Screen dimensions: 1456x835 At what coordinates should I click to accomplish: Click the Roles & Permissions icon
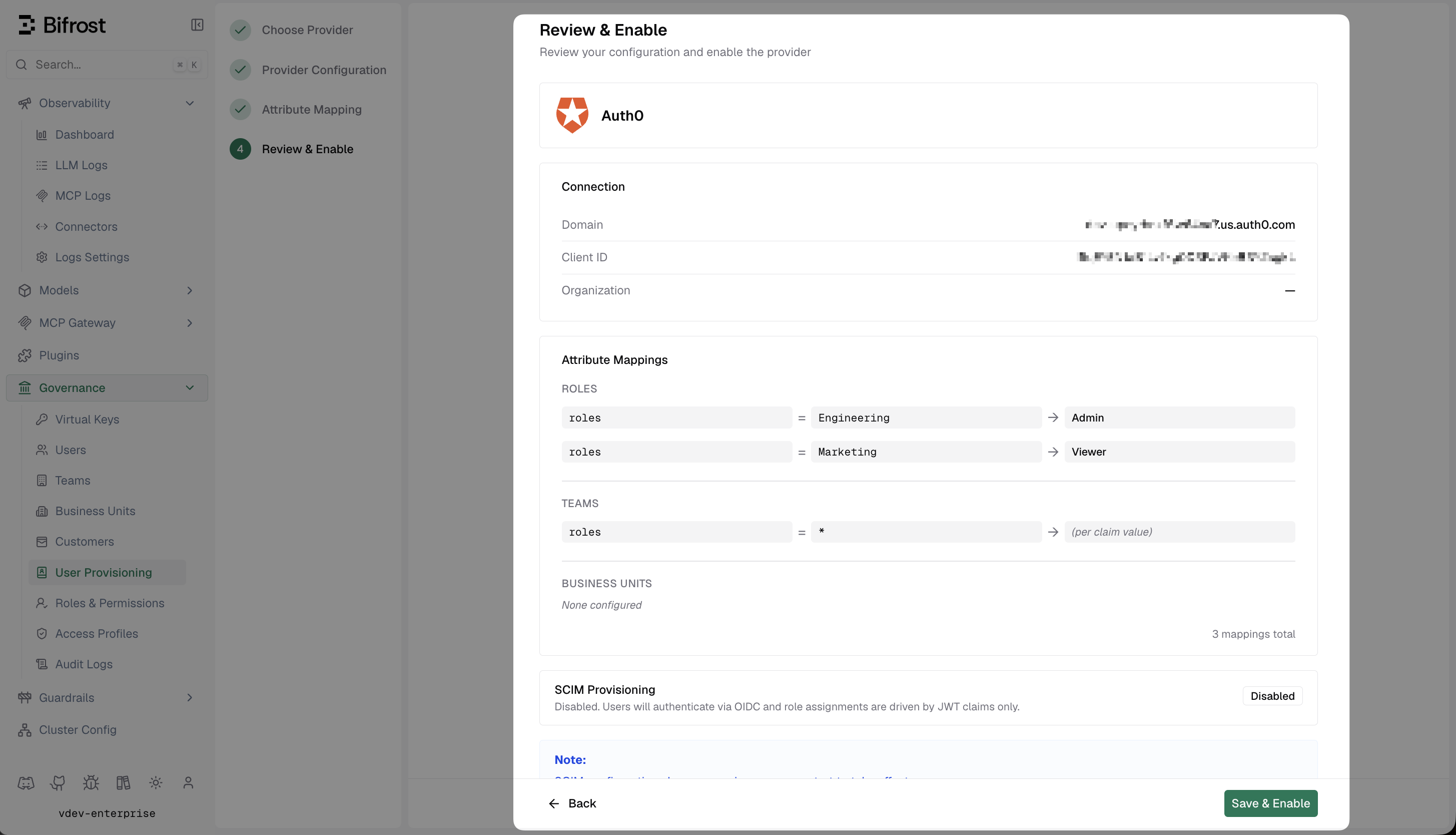(42, 603)
